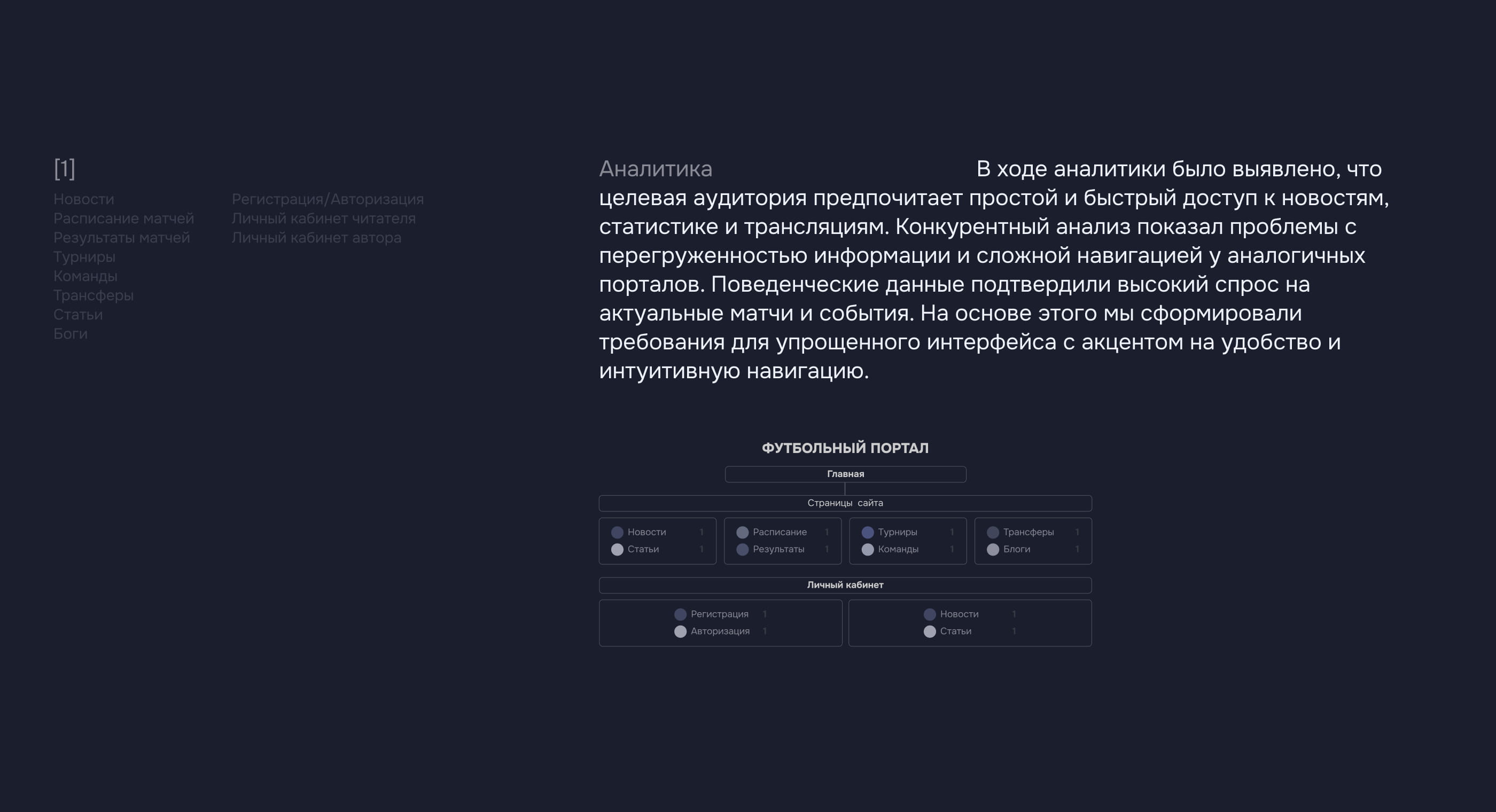Screen dimensions: 1496x812
Task: Click the dot next to Команды
Action: point(868,550)
